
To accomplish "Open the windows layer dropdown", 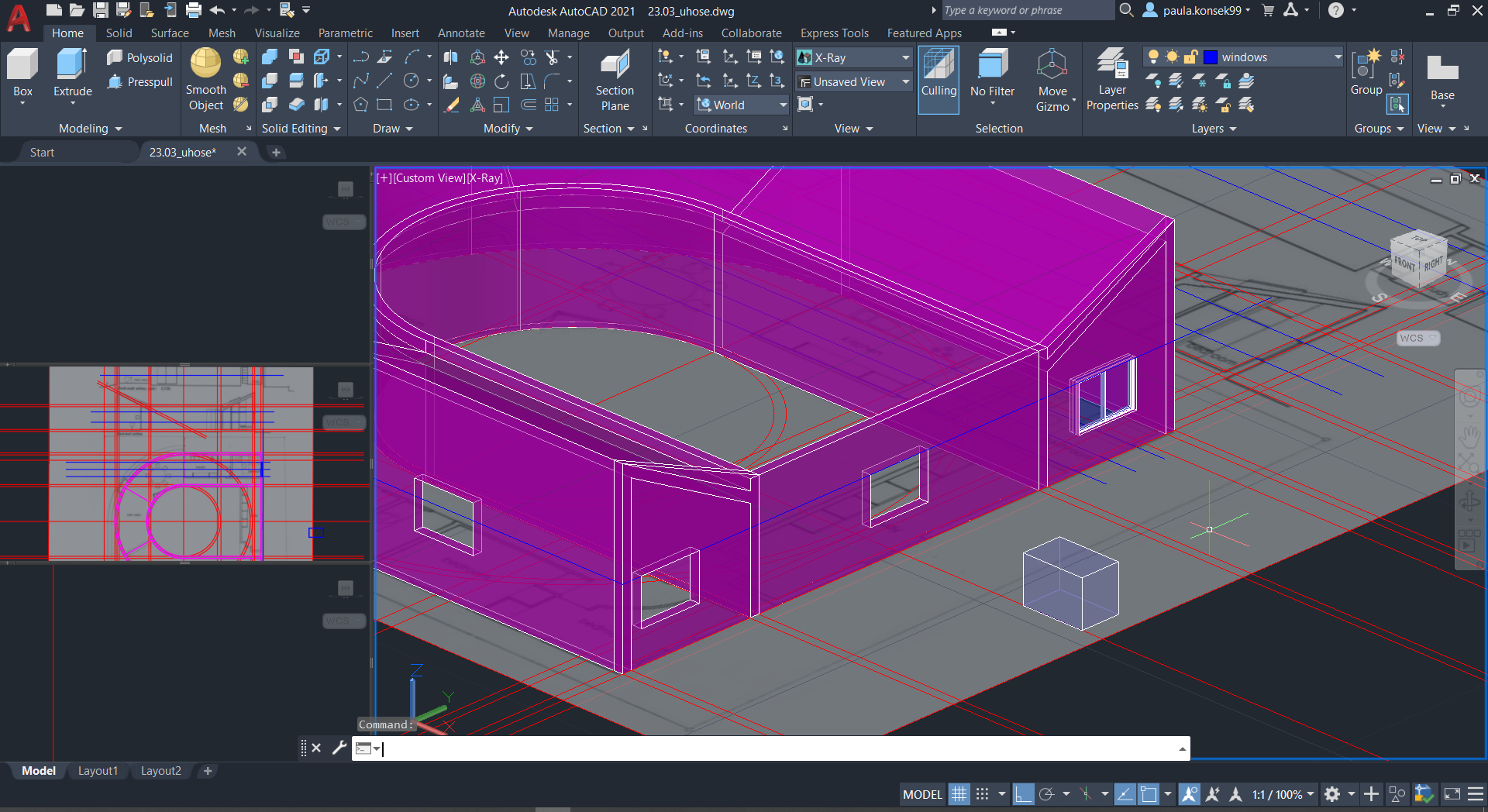I will coord(1243,57).
